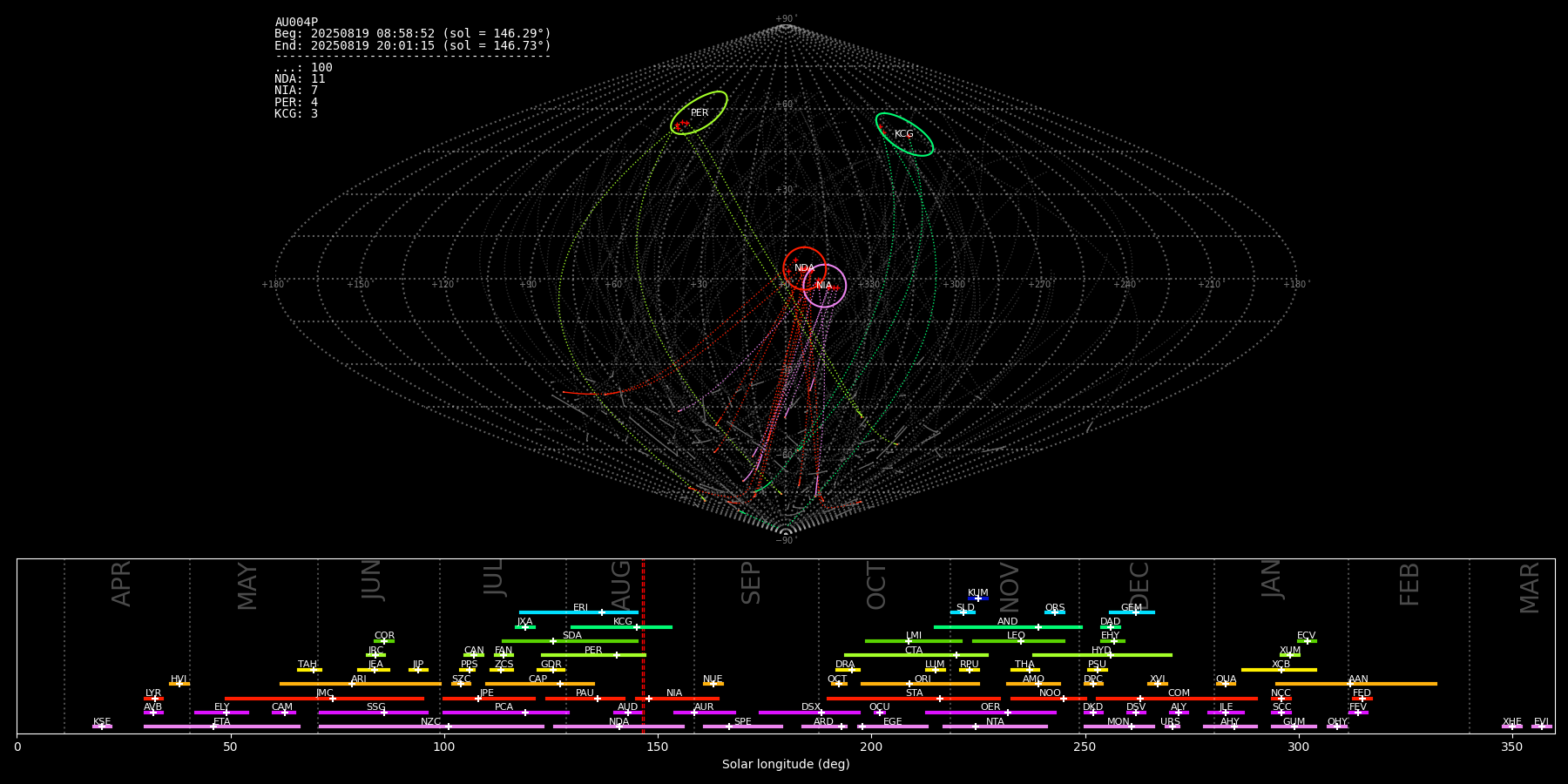Click the JMC shower bar in the timeline
Screen dimensions: 1568x784
(x=324, y=699)
